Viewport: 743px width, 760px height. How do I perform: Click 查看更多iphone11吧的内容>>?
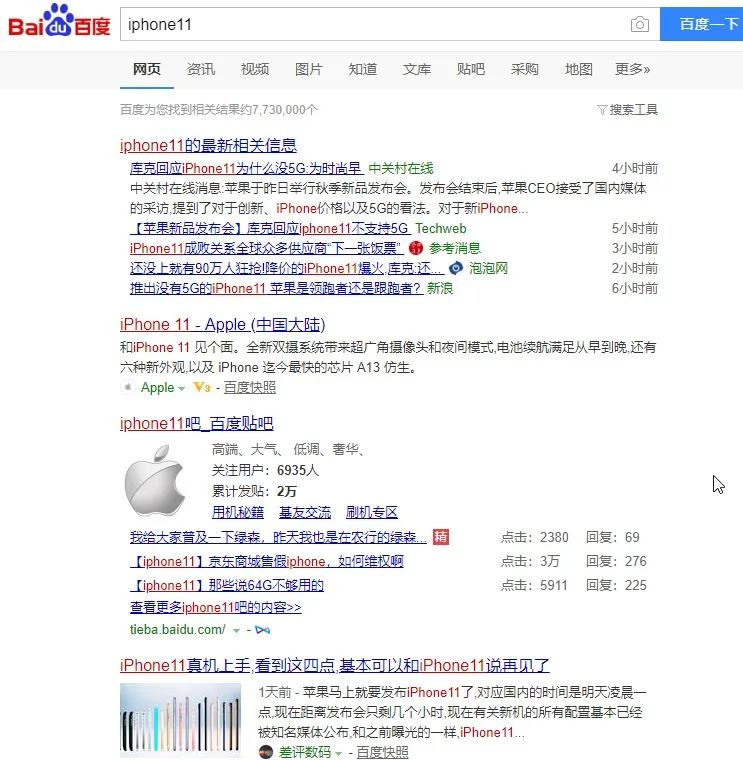point(216,607)
